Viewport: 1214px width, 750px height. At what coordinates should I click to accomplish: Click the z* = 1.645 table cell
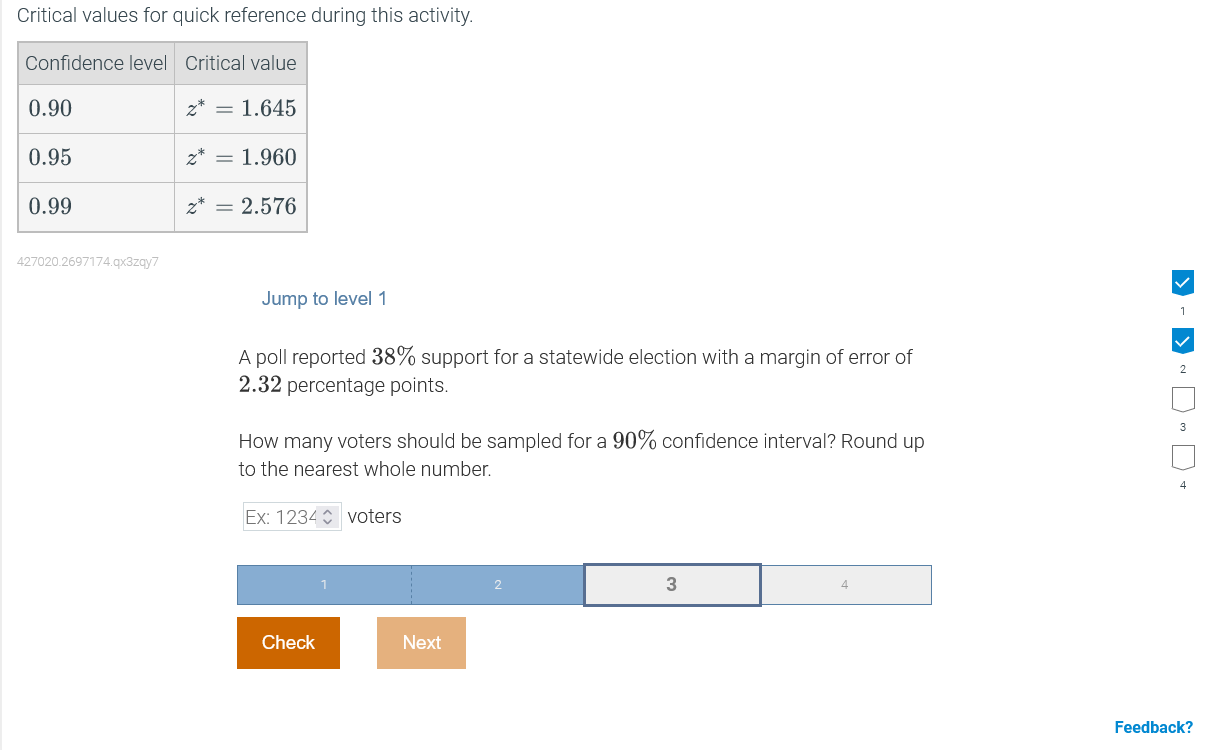(240, 108)
